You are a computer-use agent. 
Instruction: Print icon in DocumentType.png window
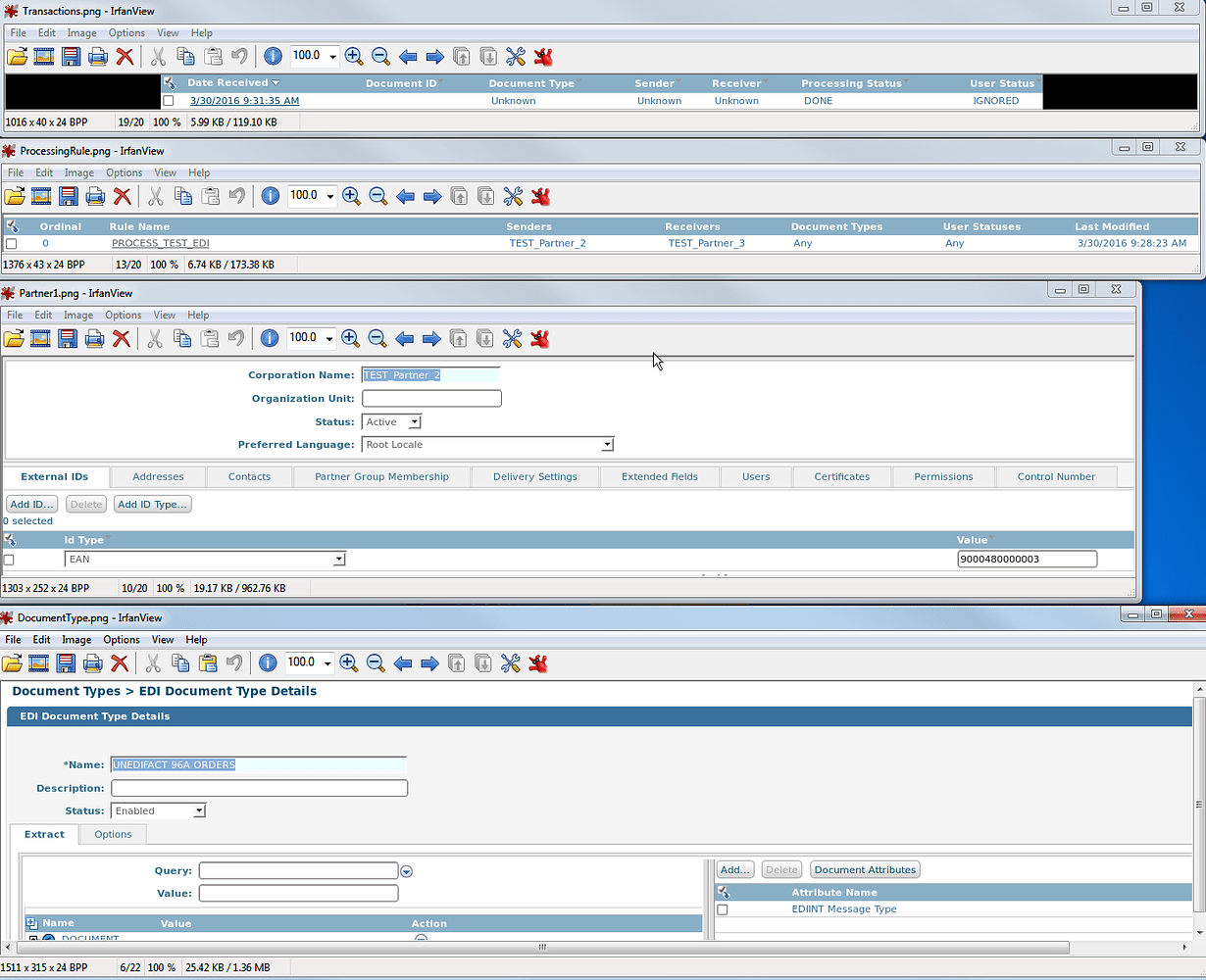[x=92, y=663]
